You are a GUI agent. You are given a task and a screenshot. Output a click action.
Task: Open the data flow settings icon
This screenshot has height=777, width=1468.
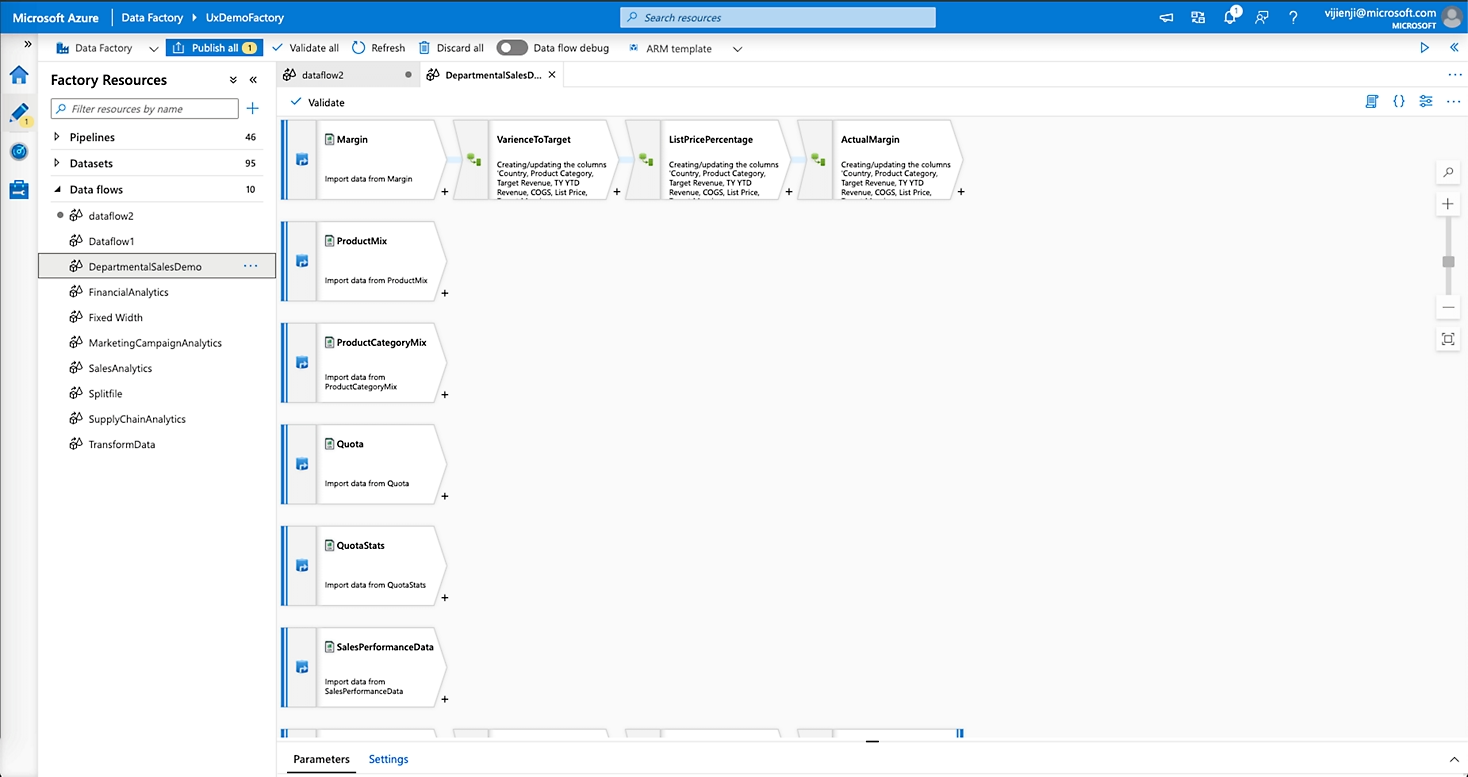pos(1426,101)
